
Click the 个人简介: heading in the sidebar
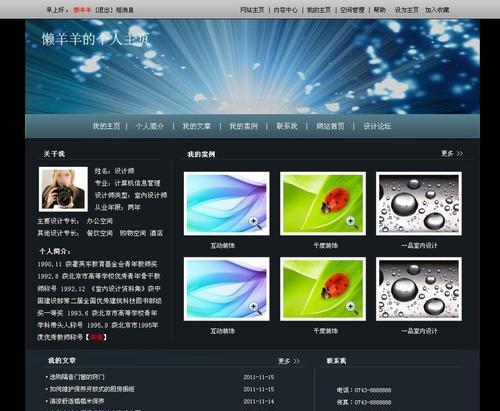(x=55, y=251)
